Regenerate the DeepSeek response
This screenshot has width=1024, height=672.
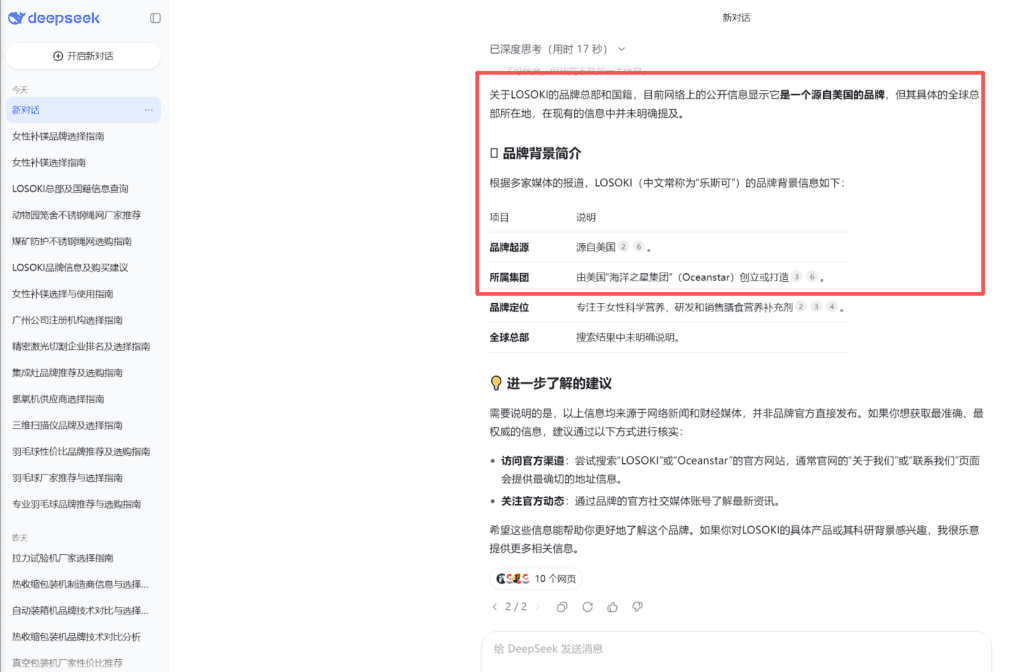588,606
